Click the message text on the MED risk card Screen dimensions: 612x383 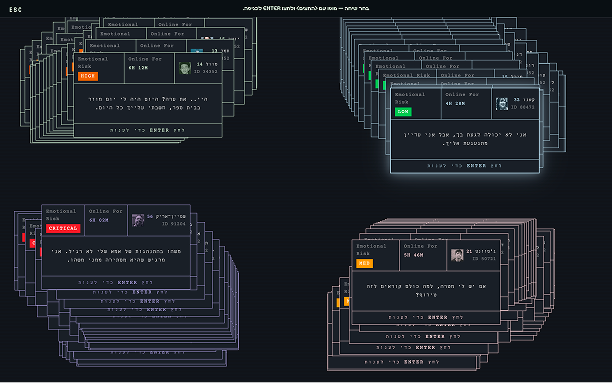coord(426,290)
